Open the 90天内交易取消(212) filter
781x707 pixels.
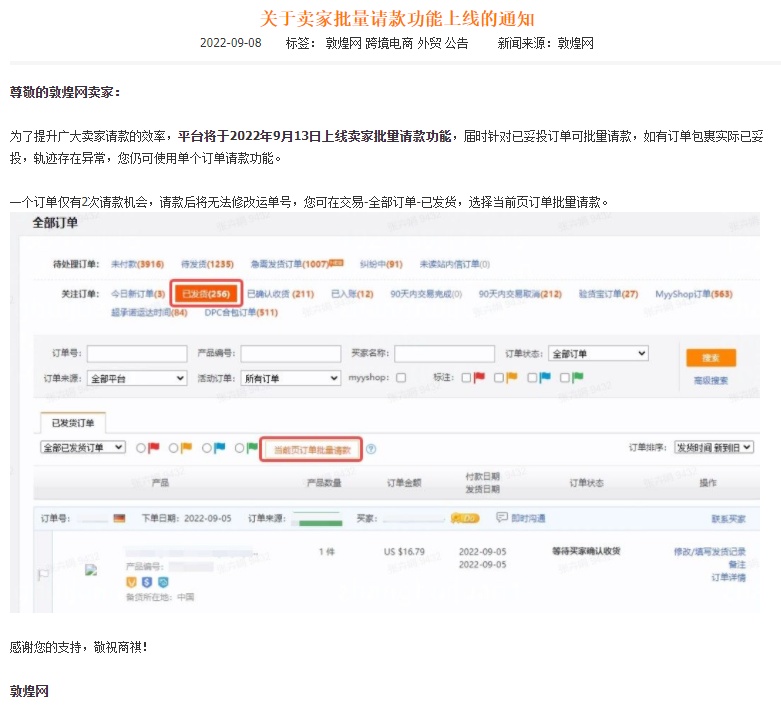click(x=520, y=294)
